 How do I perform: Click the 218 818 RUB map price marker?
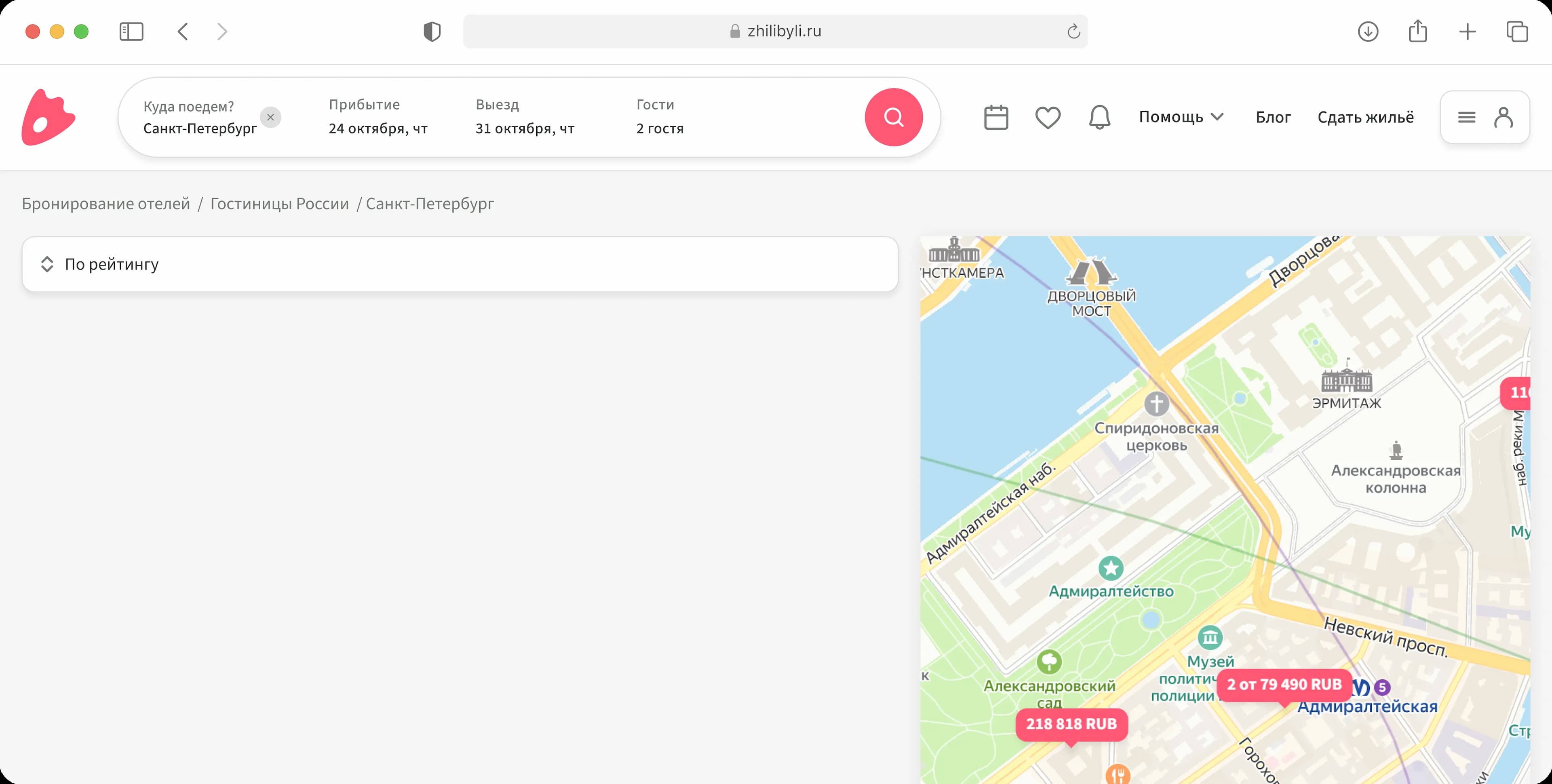[1071, 724]
